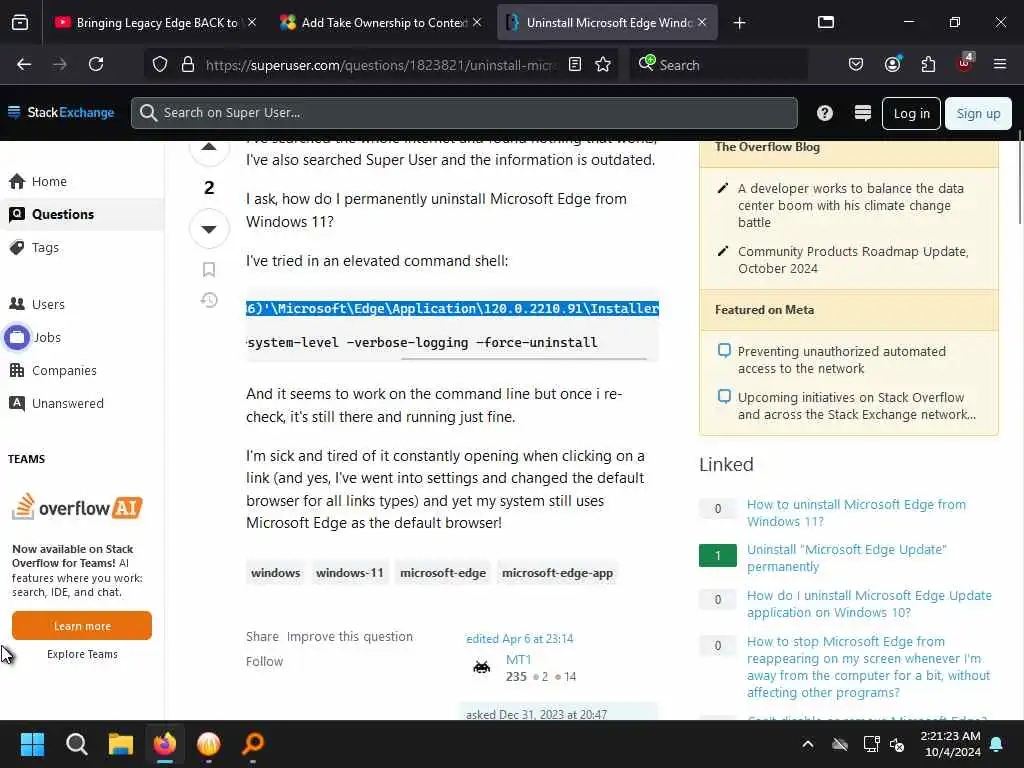Open Firefox View tab list icon
The width and height of the screenshot is (1024, 768).
point(20,22)
